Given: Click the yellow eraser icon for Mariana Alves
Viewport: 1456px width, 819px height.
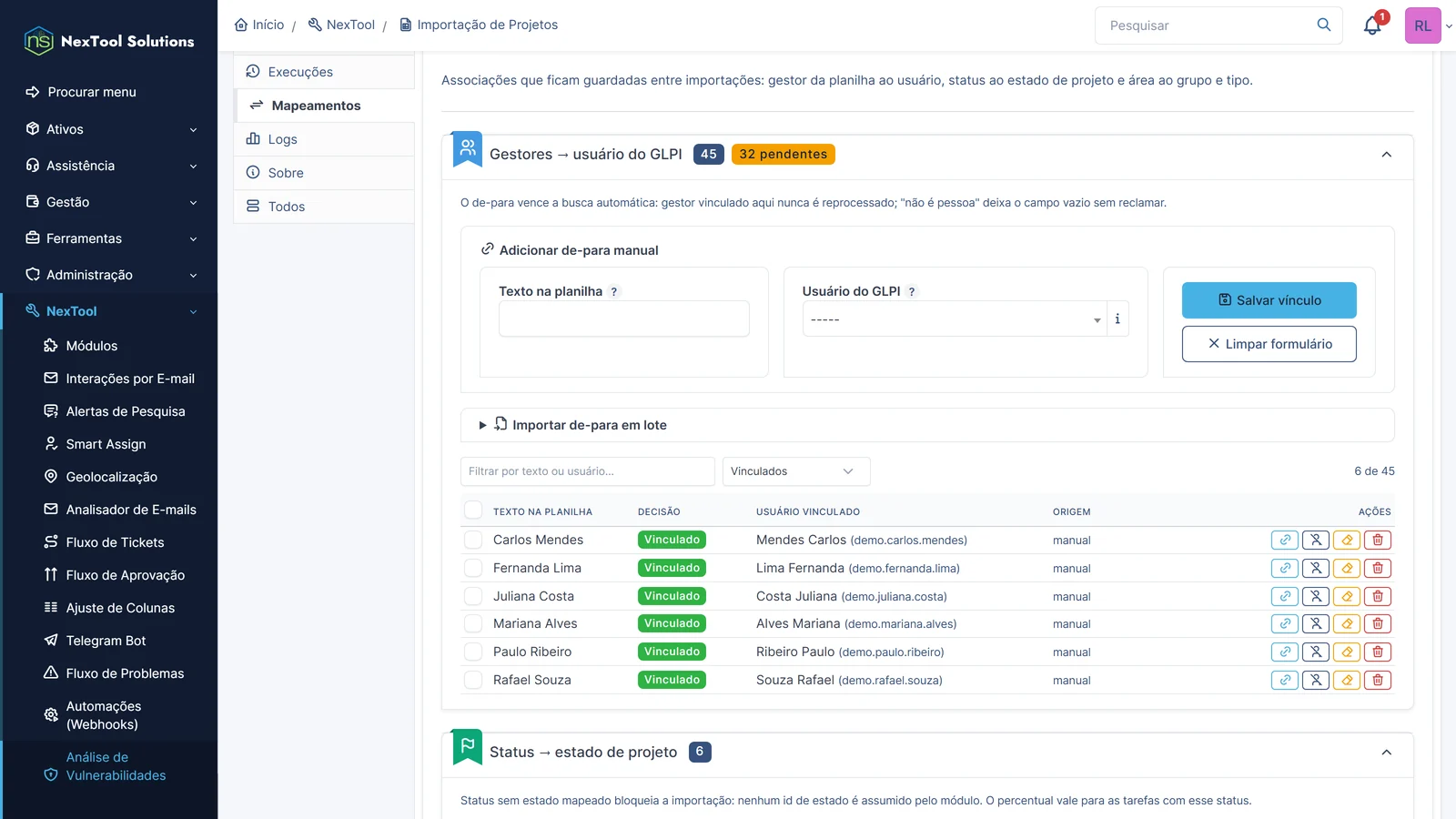Looking at the screenshot, I should (1347, 623).
